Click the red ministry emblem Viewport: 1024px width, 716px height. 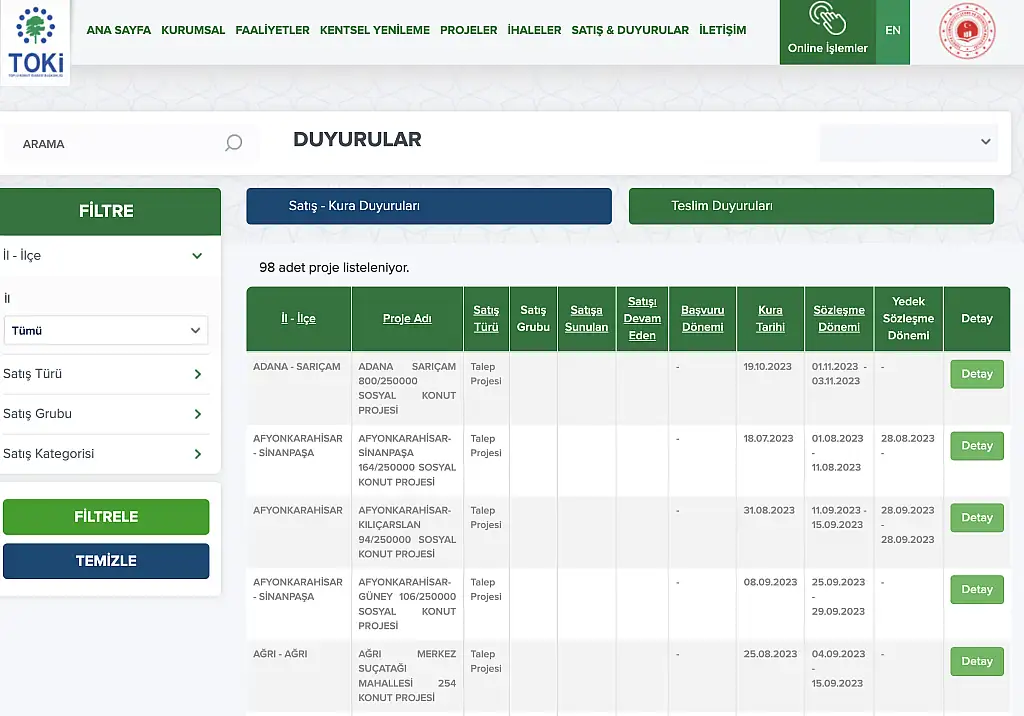click(x=967, y=31)
